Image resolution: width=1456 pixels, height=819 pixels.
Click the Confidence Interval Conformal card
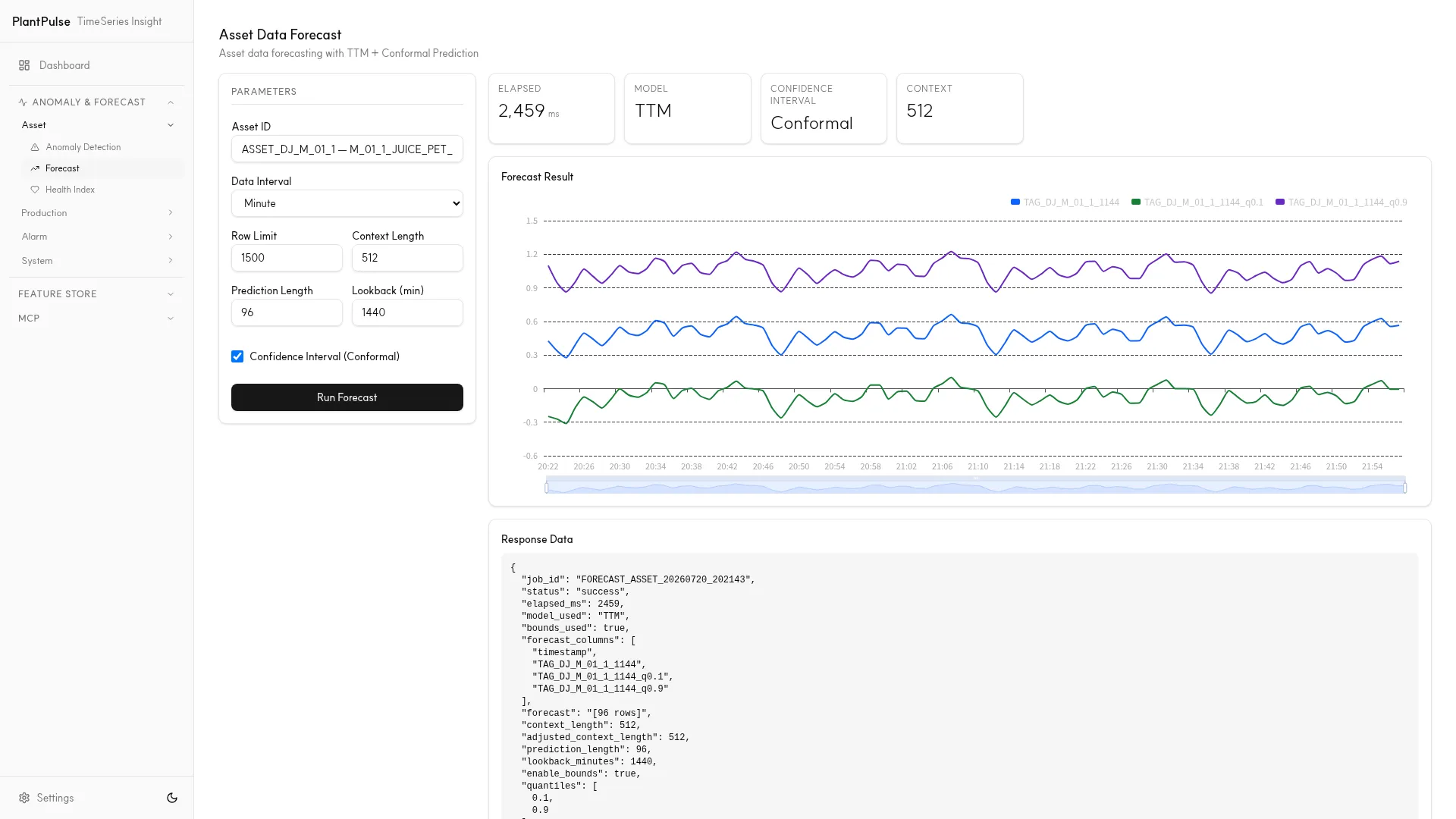click(x=824, y=108)
